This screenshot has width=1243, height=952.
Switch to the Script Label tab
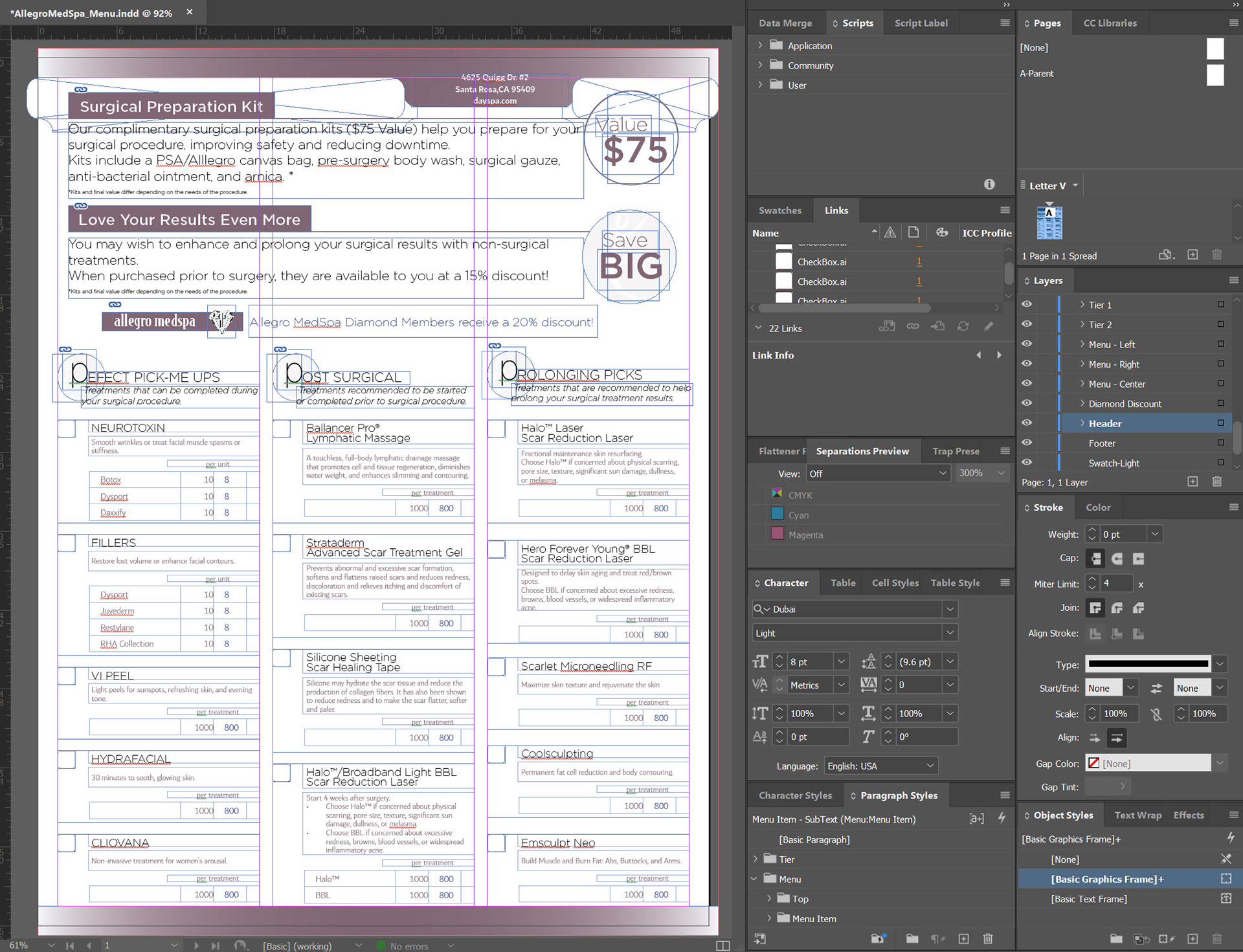click(x=921, y=23)
